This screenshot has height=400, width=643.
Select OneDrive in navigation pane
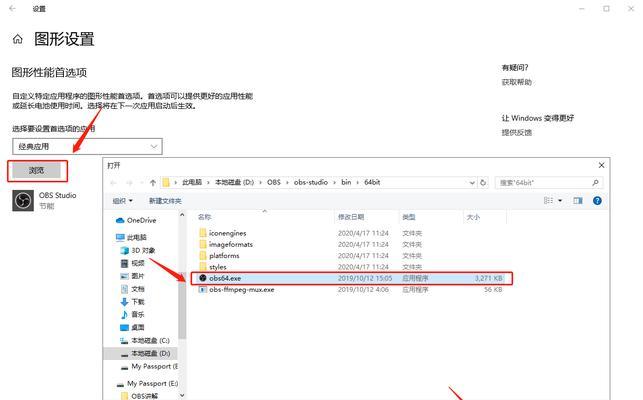pyautogui.click(x=136, y=220)
